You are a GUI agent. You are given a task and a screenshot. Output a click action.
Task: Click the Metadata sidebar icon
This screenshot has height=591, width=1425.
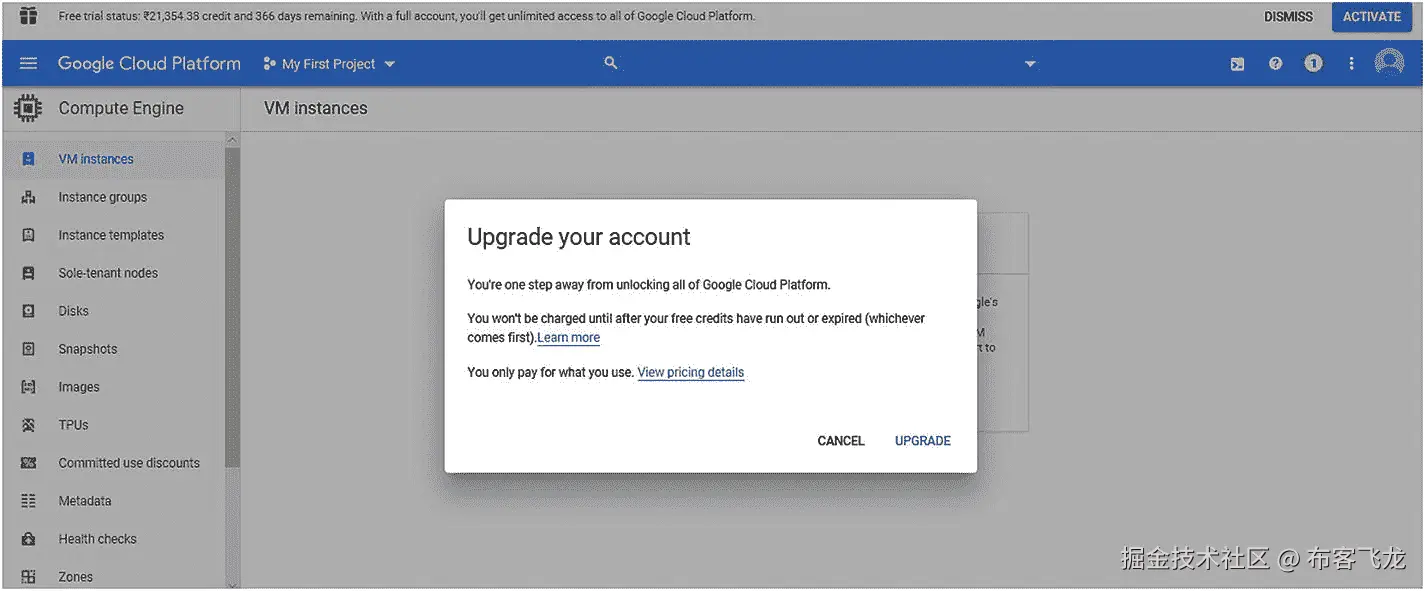tap(28, 501)
